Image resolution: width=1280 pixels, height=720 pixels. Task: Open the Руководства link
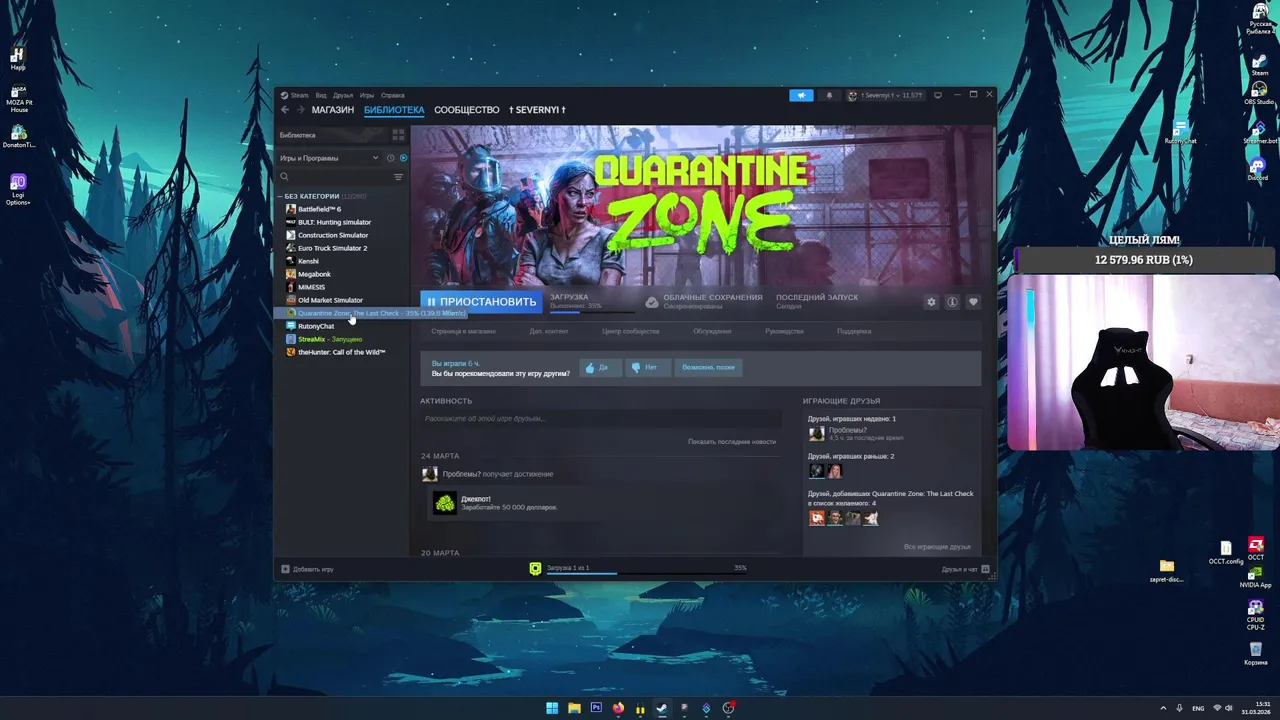(784, 331)
